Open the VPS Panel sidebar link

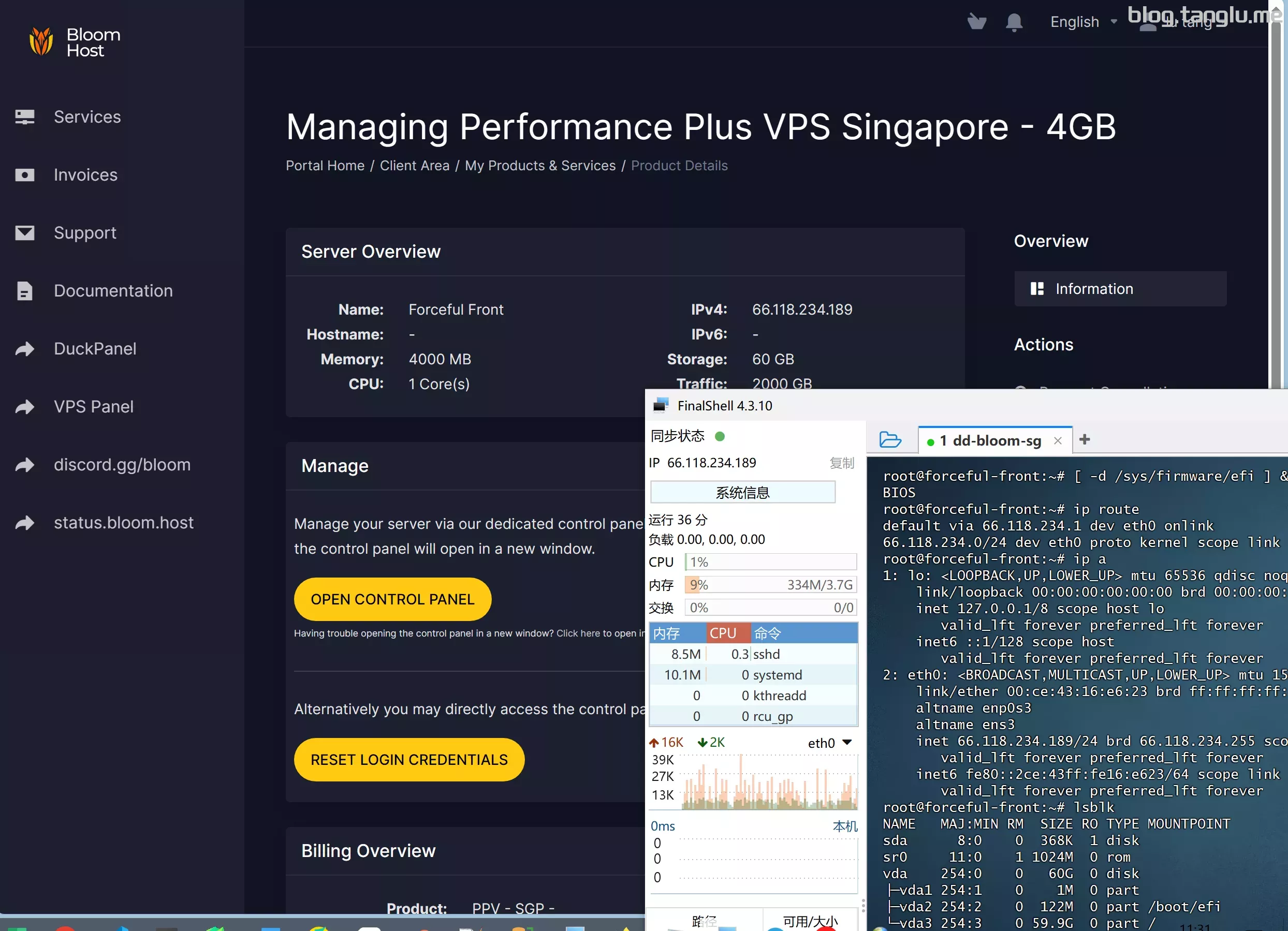pyautogui.click(x=94, y=406)
